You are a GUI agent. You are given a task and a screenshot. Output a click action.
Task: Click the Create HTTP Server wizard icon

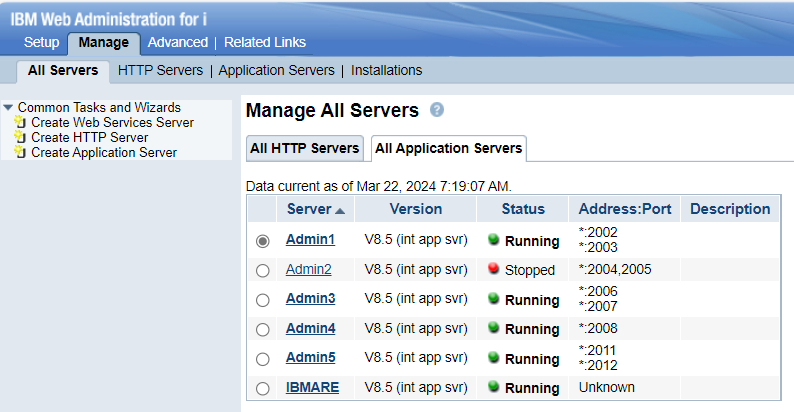point(19,137)
